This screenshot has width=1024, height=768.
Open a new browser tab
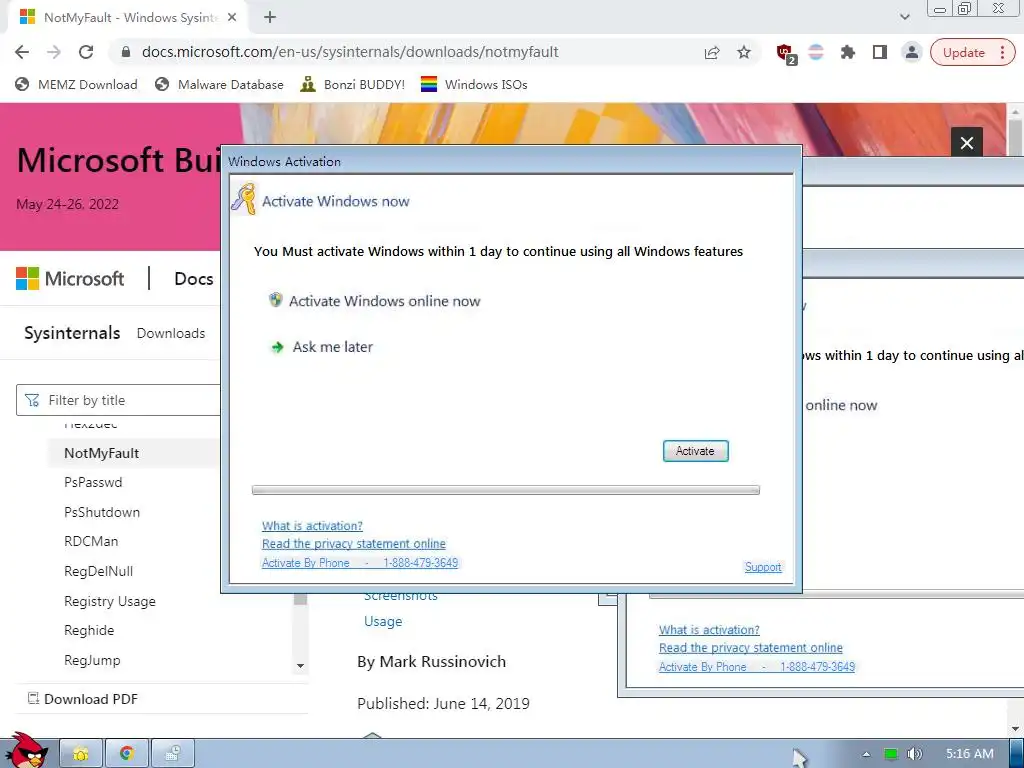(270, 18)
